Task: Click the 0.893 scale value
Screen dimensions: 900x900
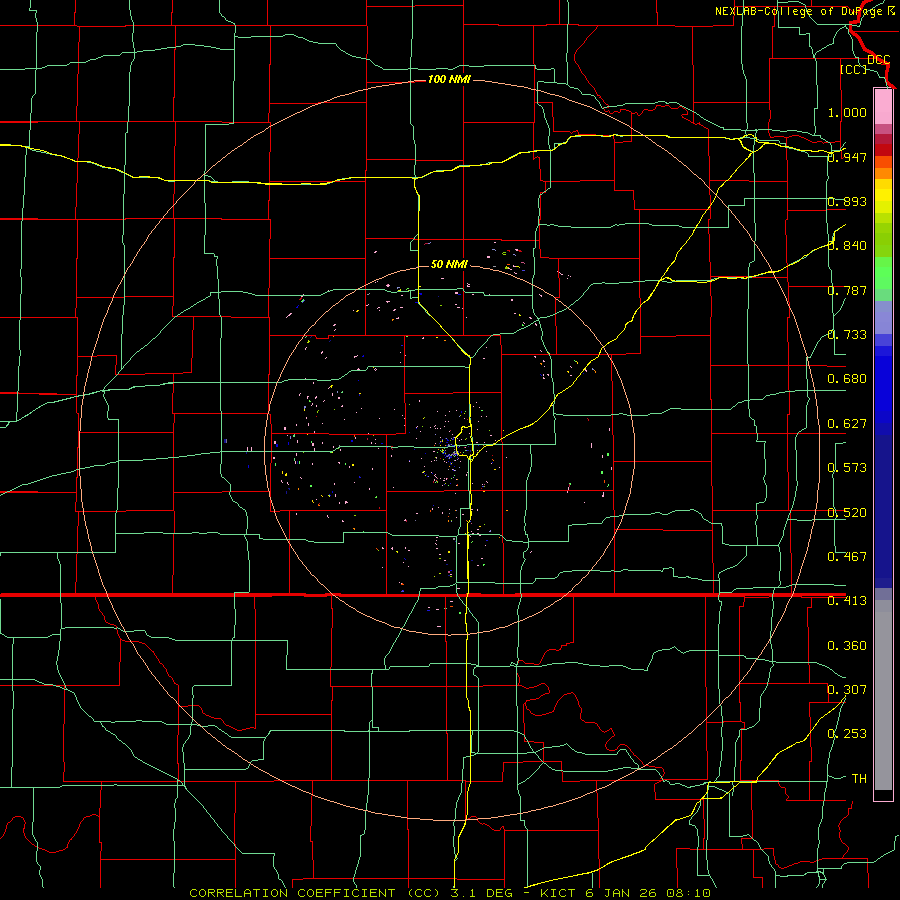Action: [x=847, y=201]
